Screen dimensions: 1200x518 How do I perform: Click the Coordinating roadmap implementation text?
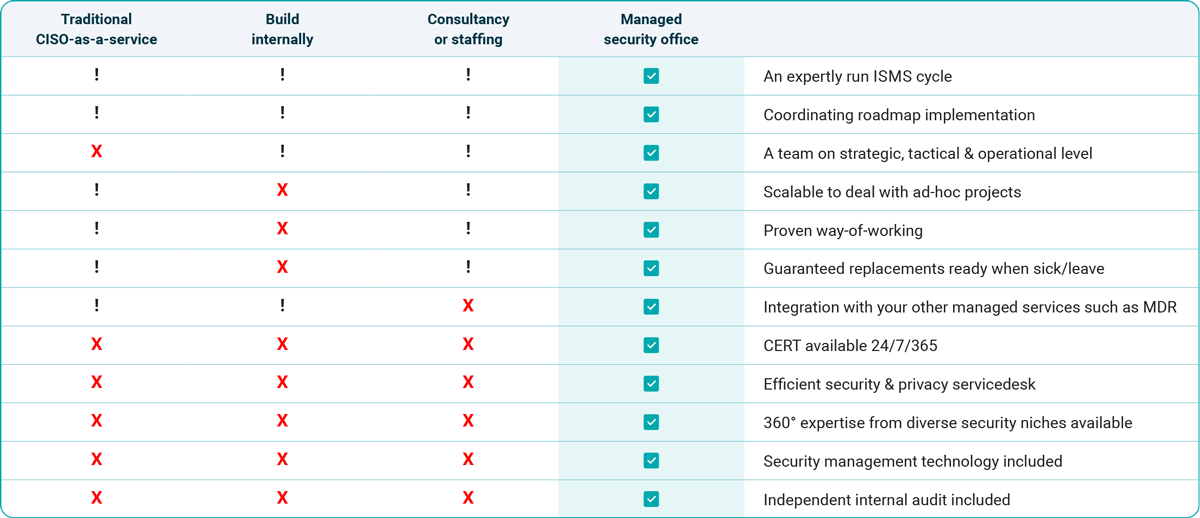tap(898, 115)
